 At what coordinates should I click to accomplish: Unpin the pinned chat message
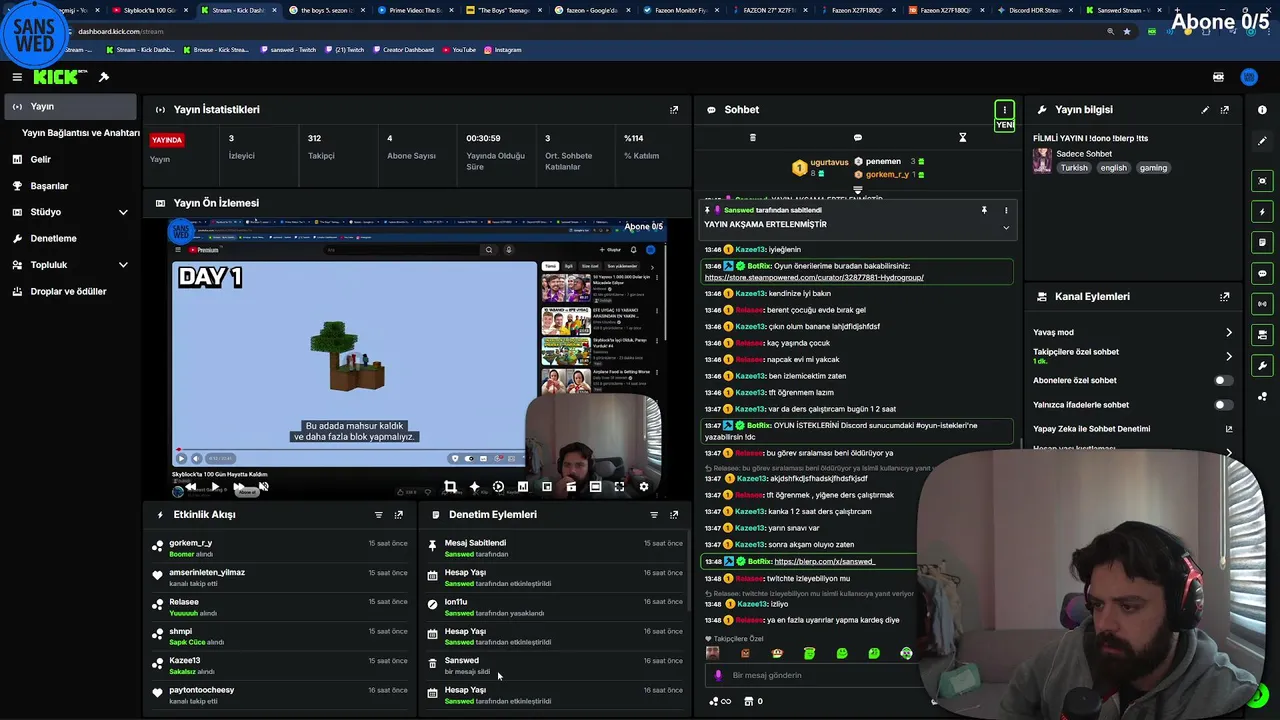click(984, 210)
